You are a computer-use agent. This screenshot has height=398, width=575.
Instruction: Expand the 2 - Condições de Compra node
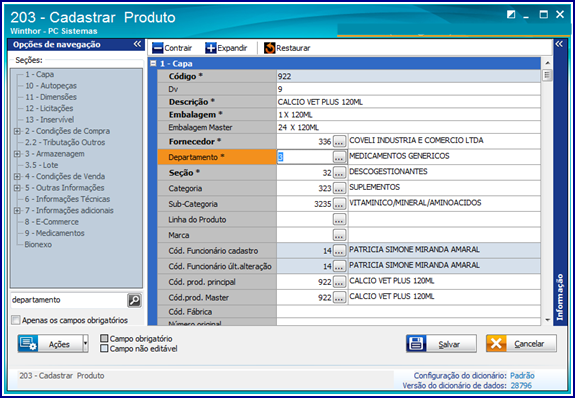point(17,131)
